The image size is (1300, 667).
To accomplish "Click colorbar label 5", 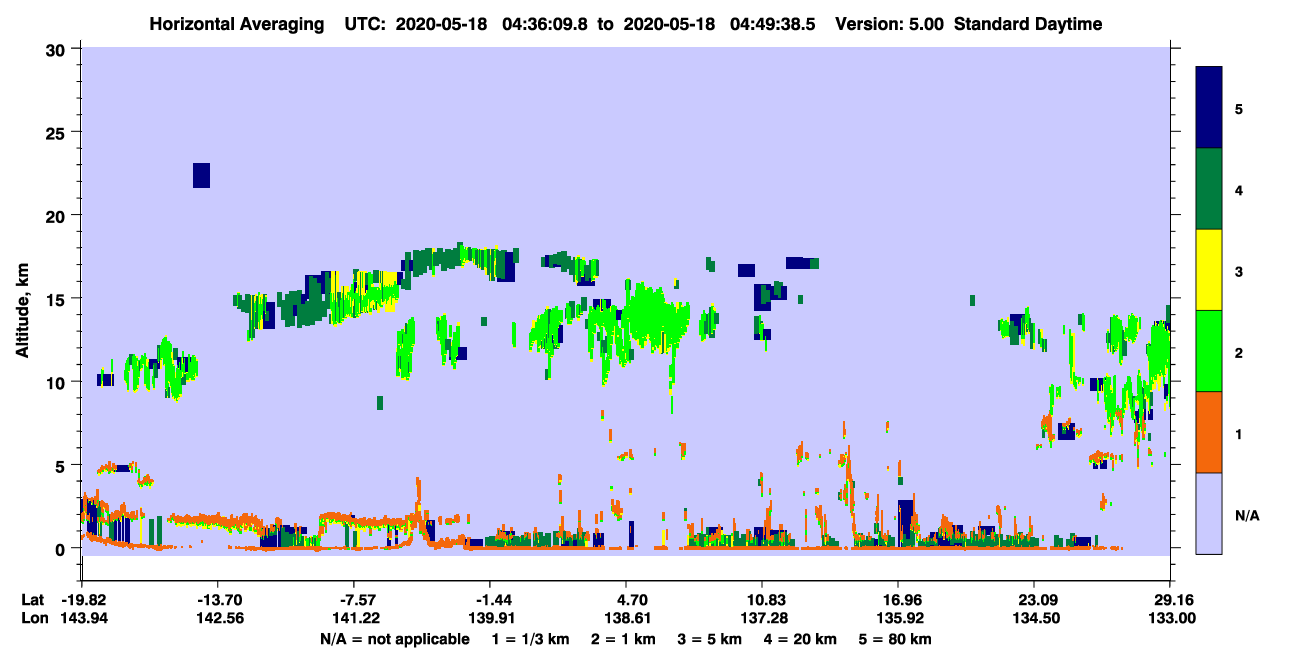I will pyautogui.click(x=1239, y=109).
